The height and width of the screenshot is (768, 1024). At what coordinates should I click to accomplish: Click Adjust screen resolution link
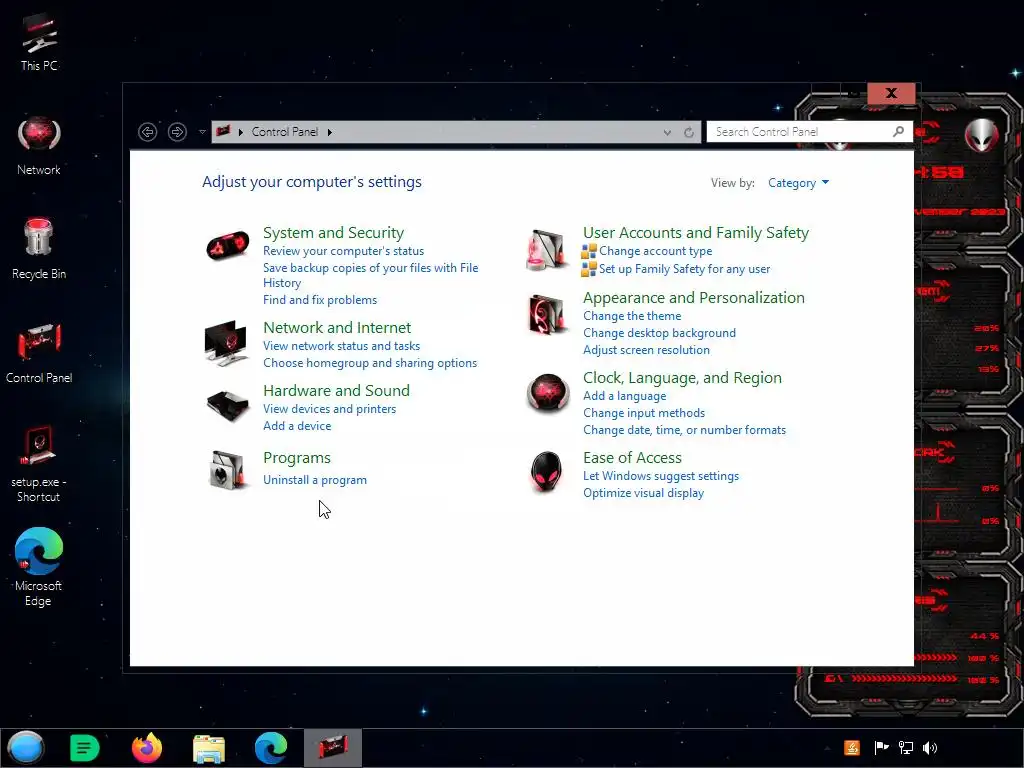pos(646,350)
